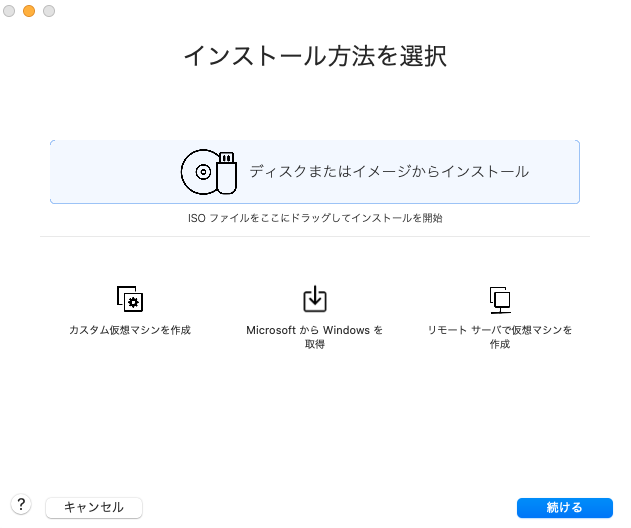
Task: Choose Microsoft から Windows を取得 label
Action: 315,337
